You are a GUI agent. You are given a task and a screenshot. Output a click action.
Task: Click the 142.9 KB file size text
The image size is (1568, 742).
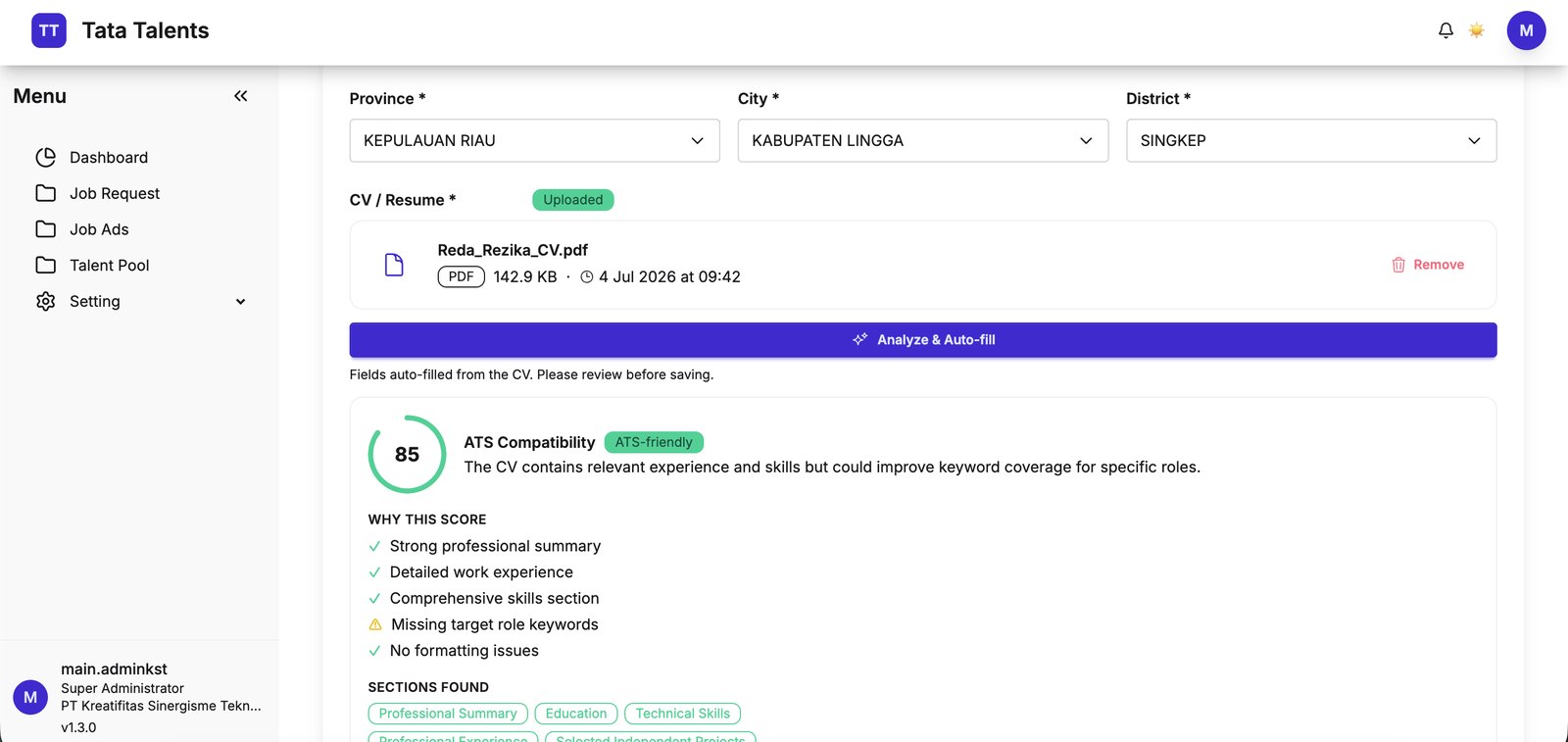click(x=525, y=277)
